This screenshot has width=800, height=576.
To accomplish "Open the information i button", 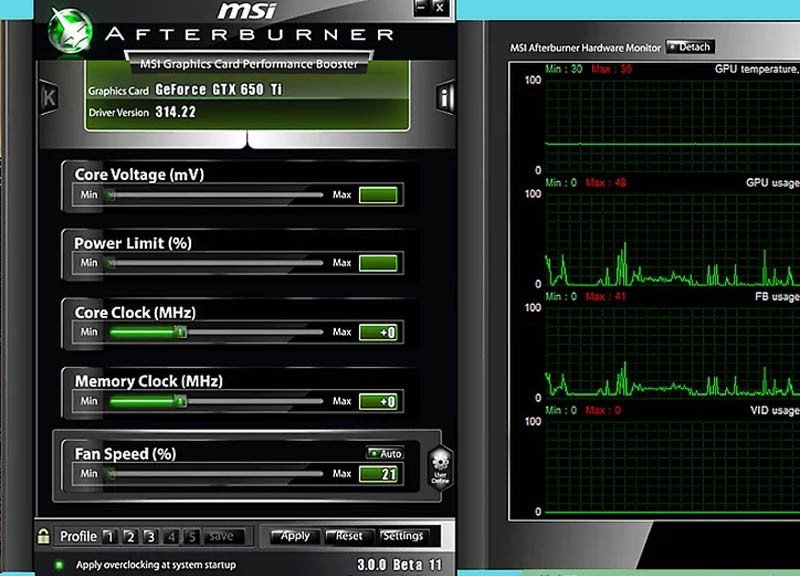I will (445, 97).
